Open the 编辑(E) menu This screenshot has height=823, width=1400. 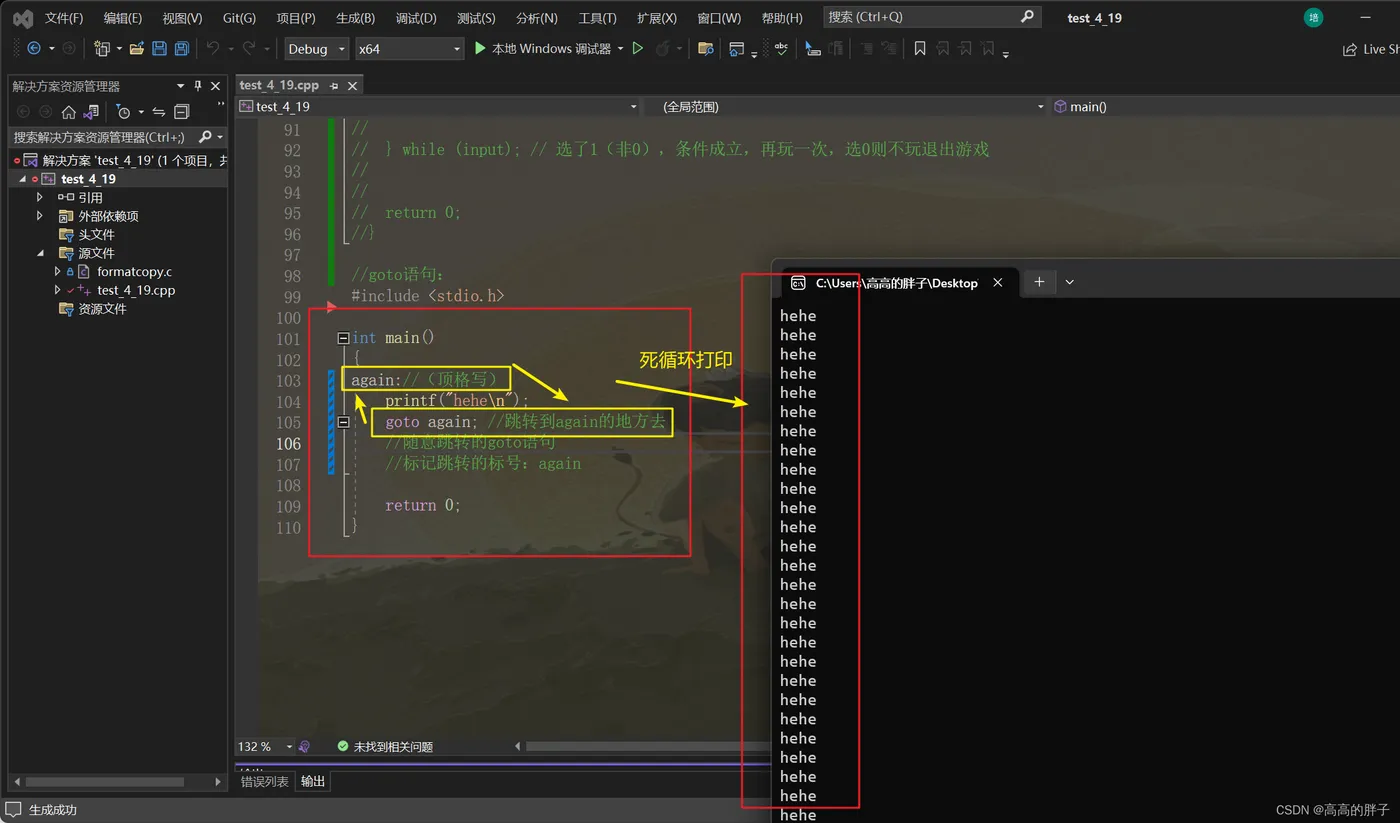pos(123,18)
